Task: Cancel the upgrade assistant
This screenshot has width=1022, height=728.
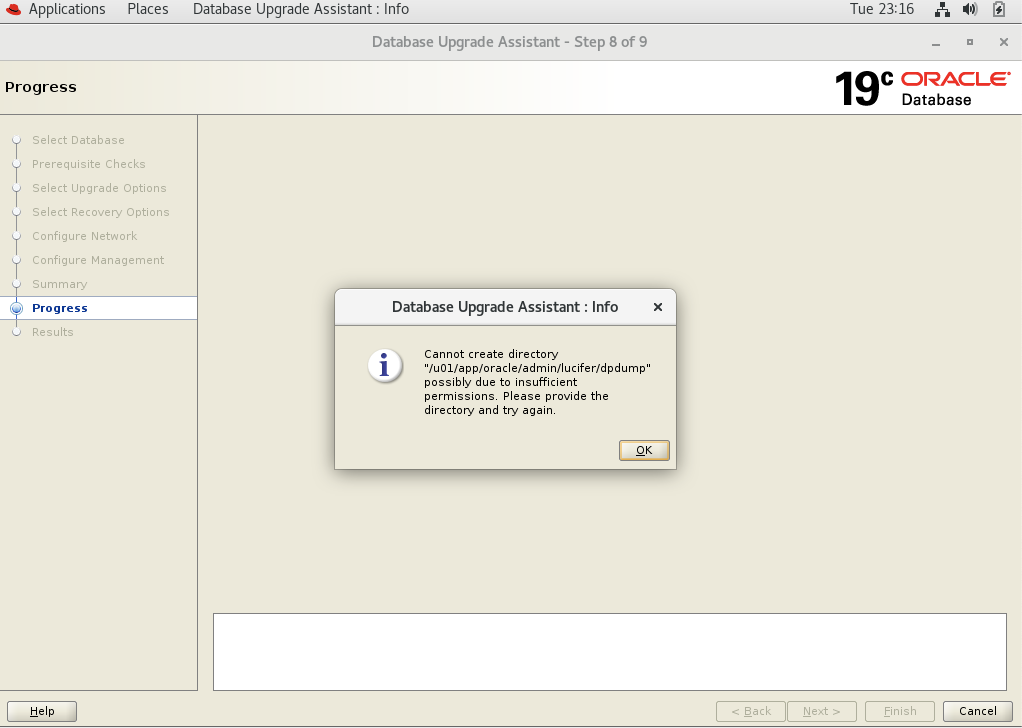Action: click(977, 711)
